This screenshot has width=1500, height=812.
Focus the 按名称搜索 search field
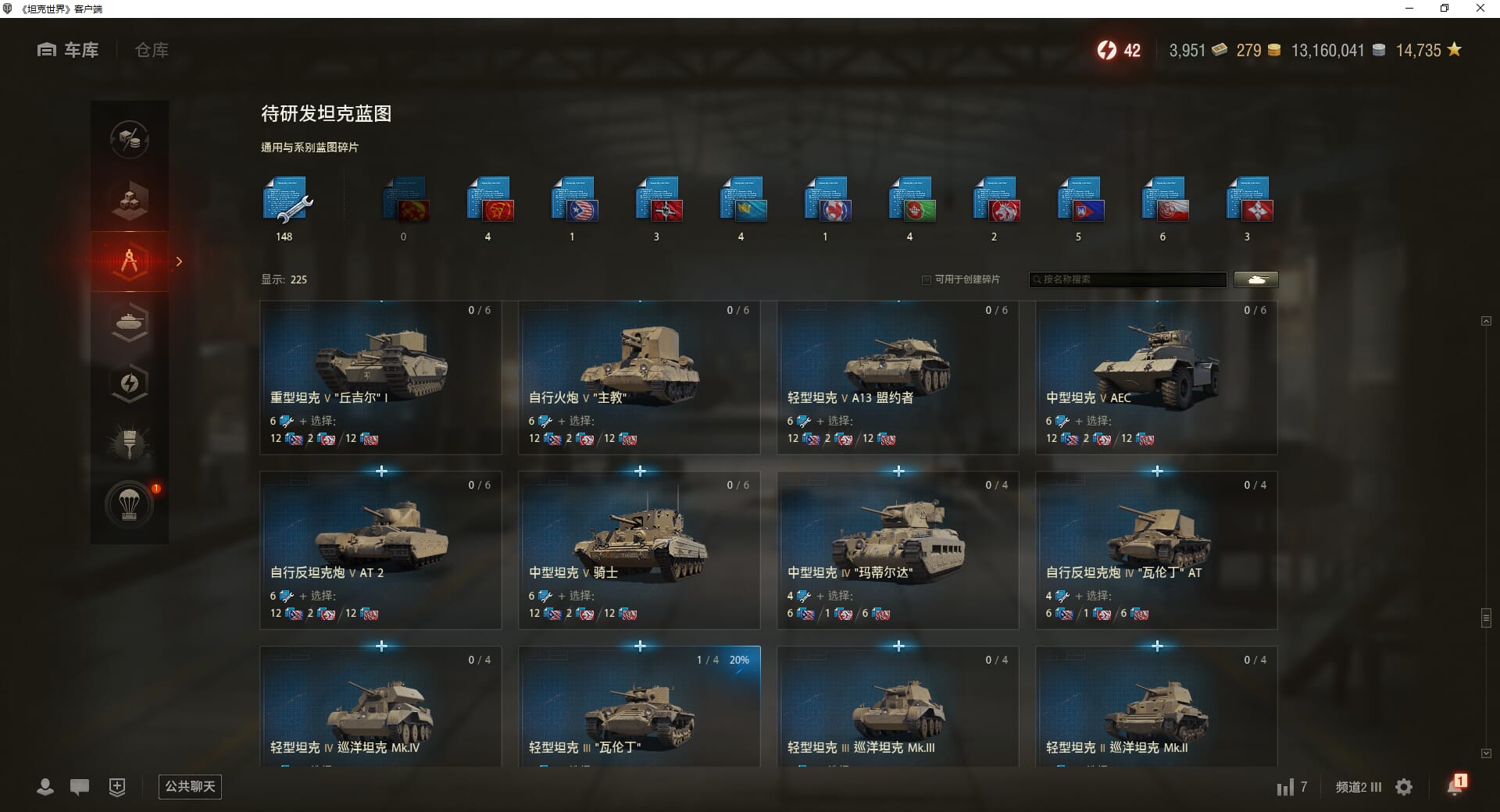(1128, 280)
